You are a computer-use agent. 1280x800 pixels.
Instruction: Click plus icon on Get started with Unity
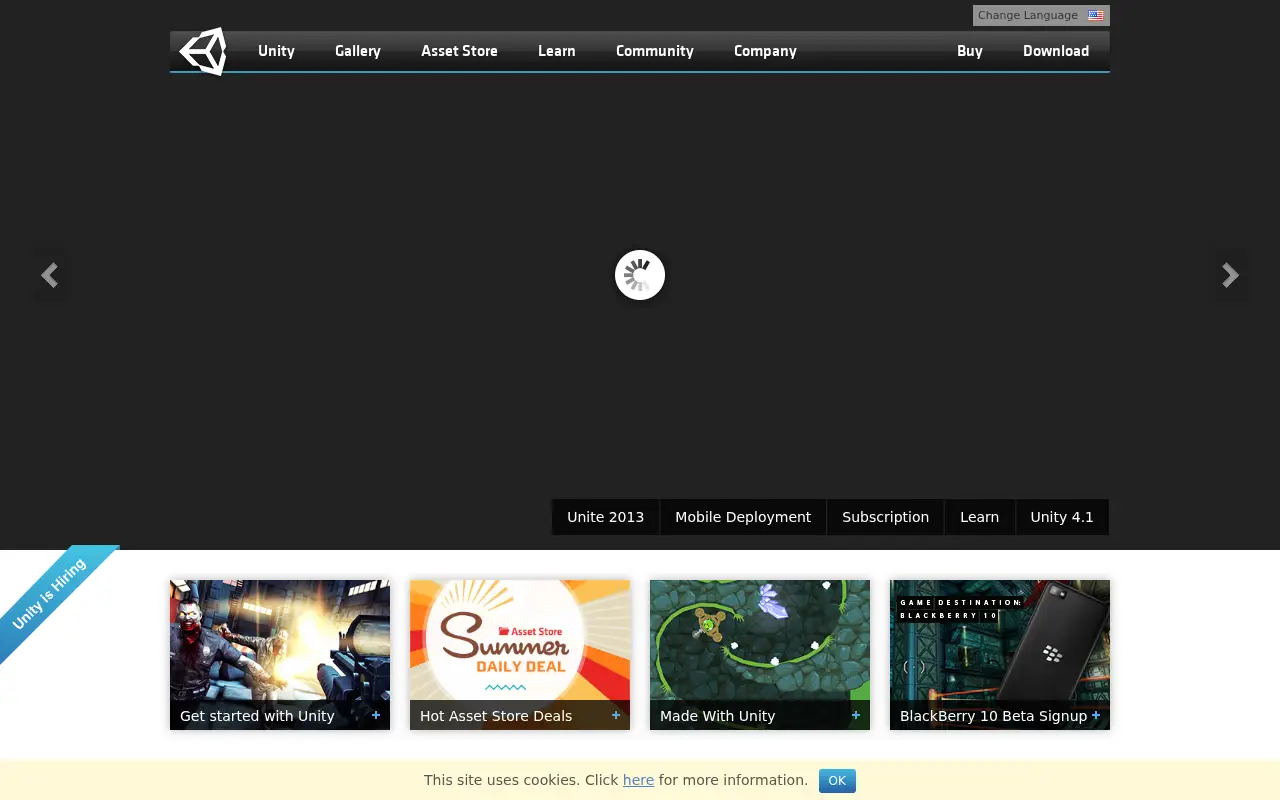coord(376,715)
